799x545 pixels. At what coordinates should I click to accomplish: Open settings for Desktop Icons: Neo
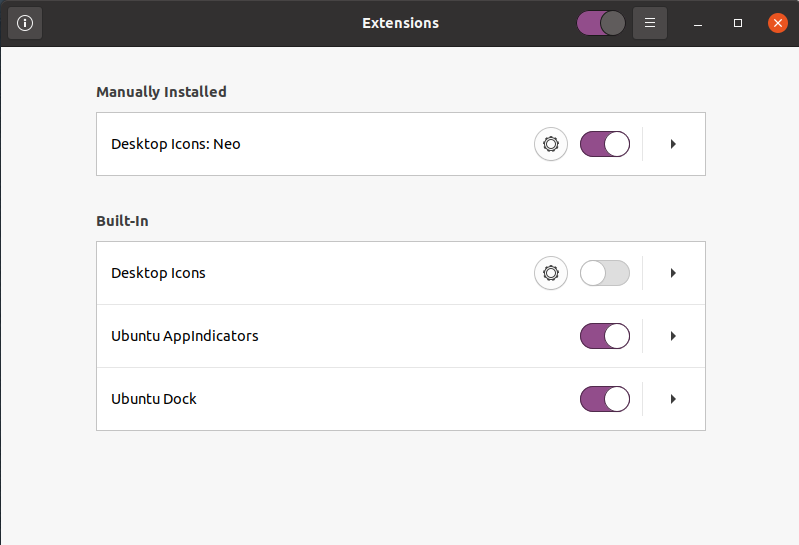tap(550, 144)
